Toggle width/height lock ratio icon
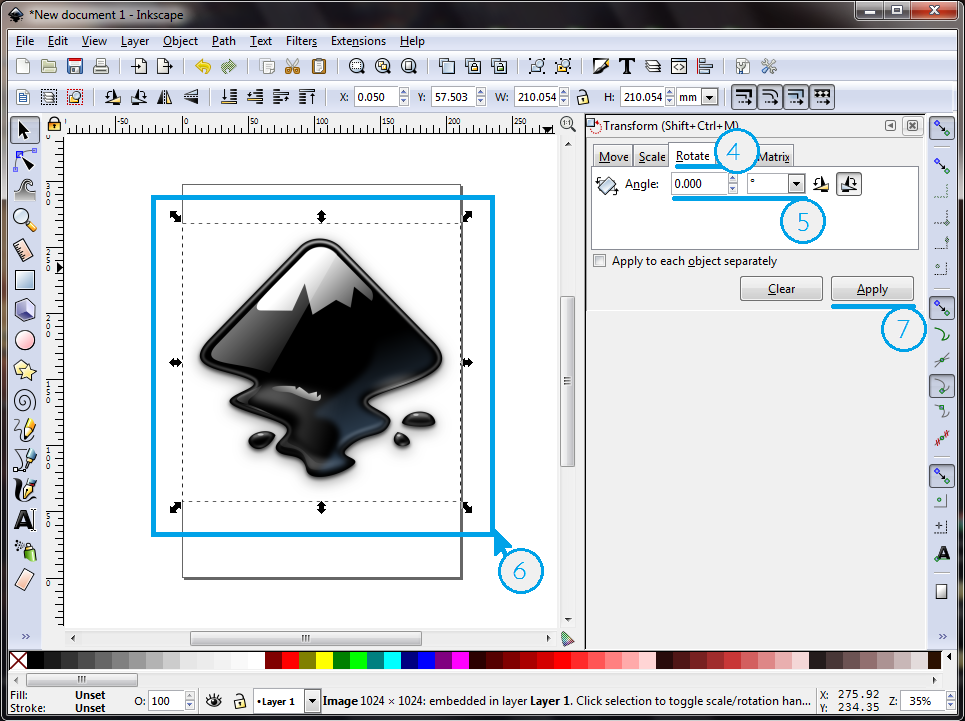This screenshot has width=965, height=721. (582, 97)
